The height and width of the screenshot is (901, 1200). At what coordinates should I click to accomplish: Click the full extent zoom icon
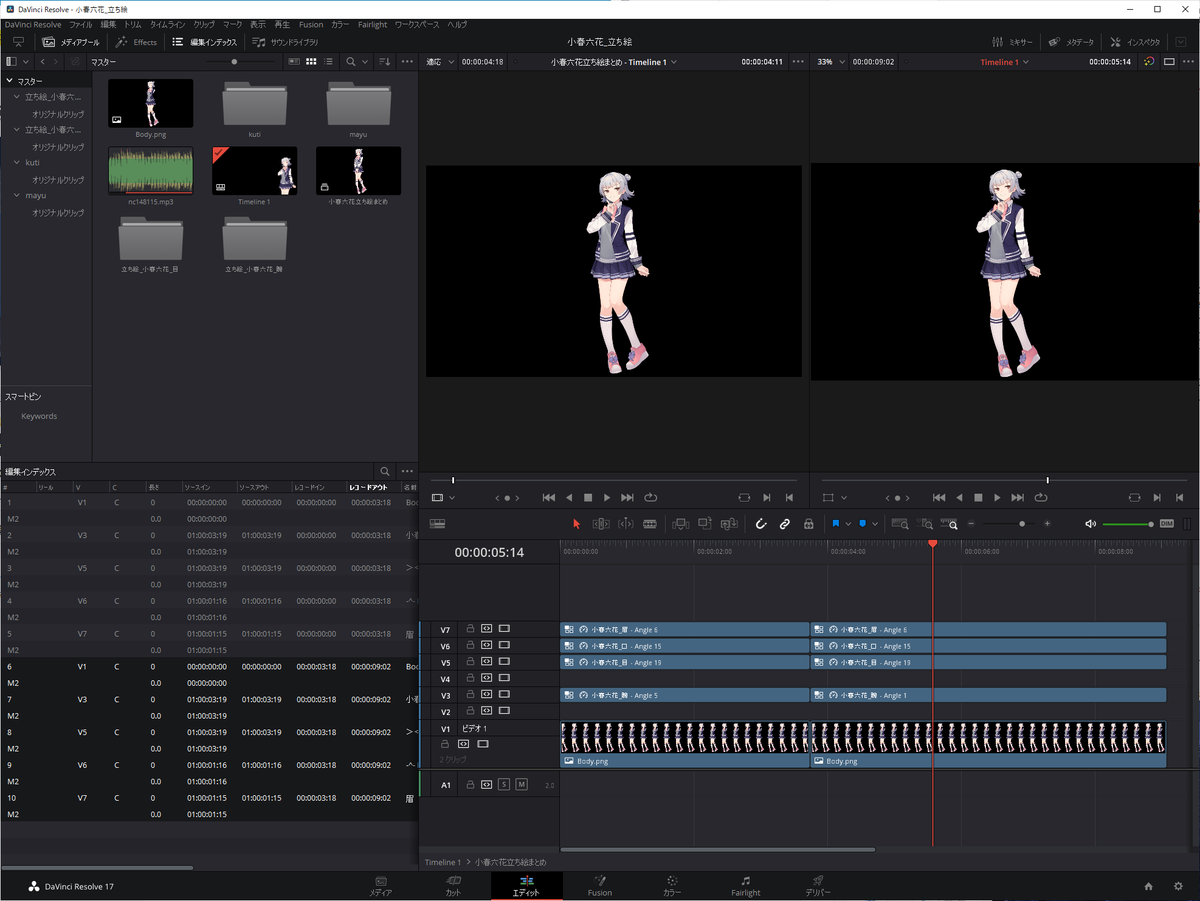click(900, 524)
